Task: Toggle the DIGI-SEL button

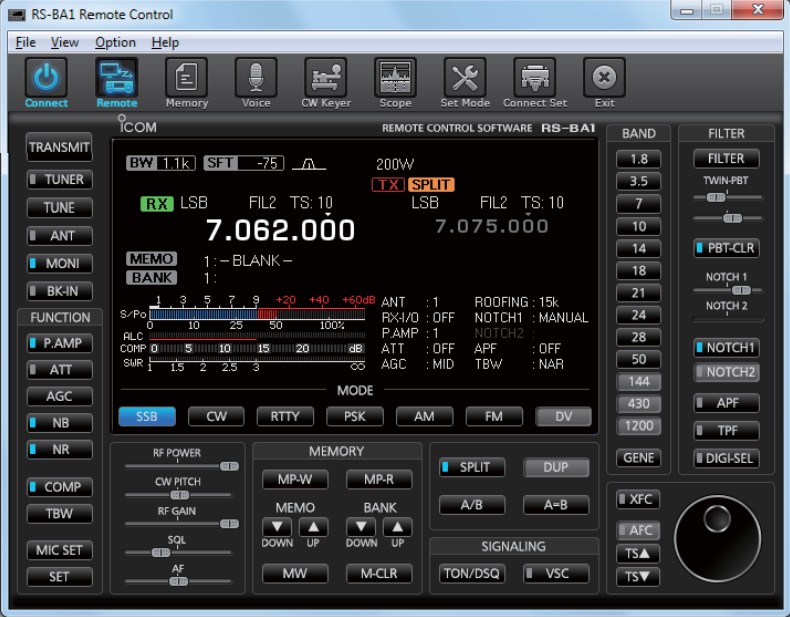Action: point(726,458)
